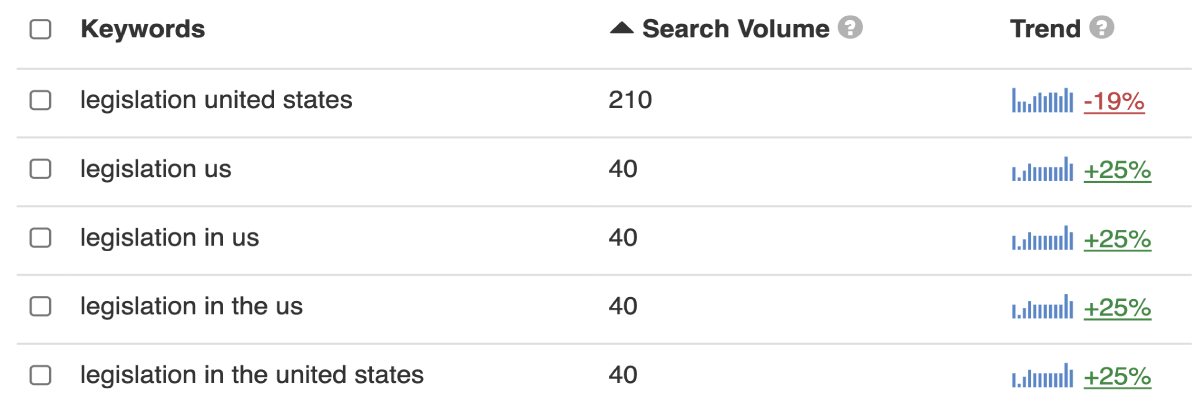1192x409 pixels.
Task: Open trend sparkline for legislation in us
Action: 1042,238
